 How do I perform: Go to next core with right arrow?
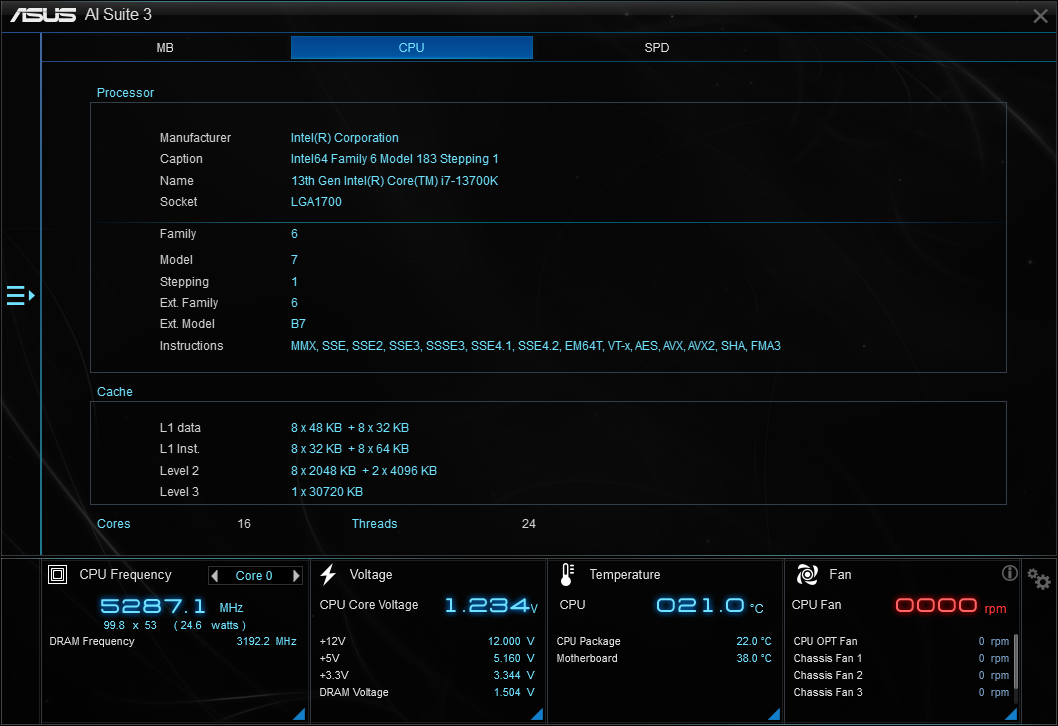click(296, 576)
